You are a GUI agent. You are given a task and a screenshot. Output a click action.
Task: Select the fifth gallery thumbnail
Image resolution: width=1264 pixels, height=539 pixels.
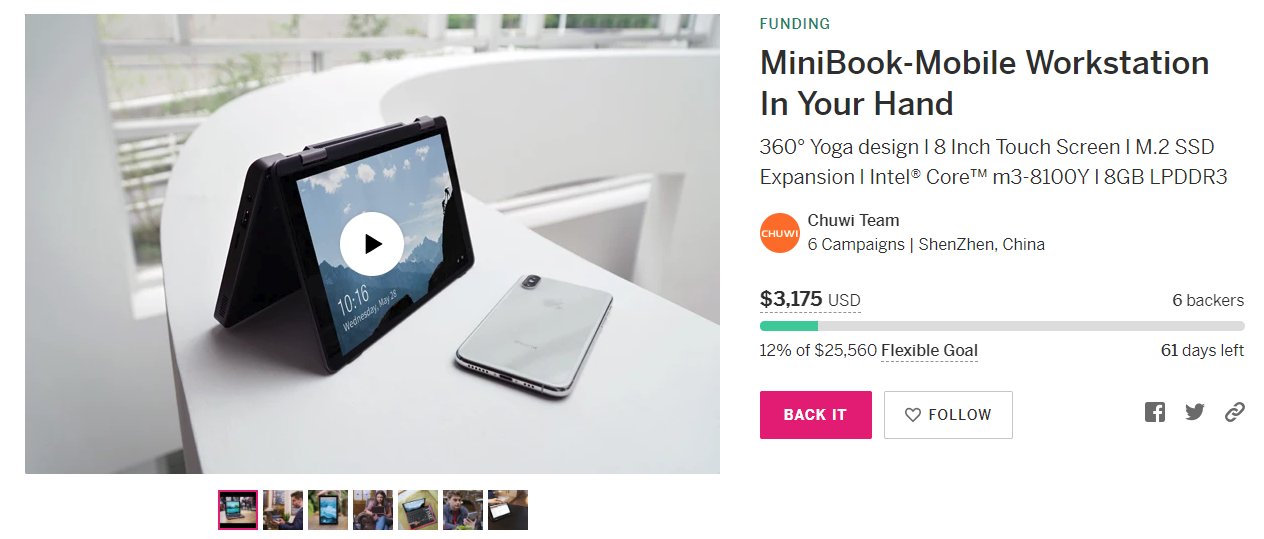point(418,510)
